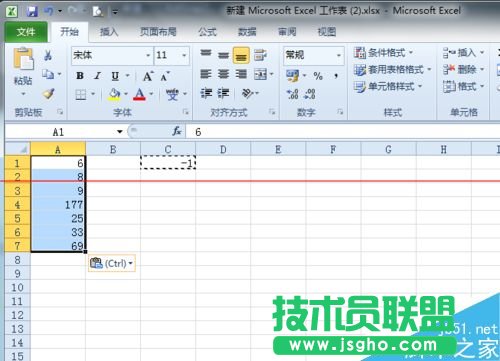Increase font size with large A icon

[x=148, y=76]
